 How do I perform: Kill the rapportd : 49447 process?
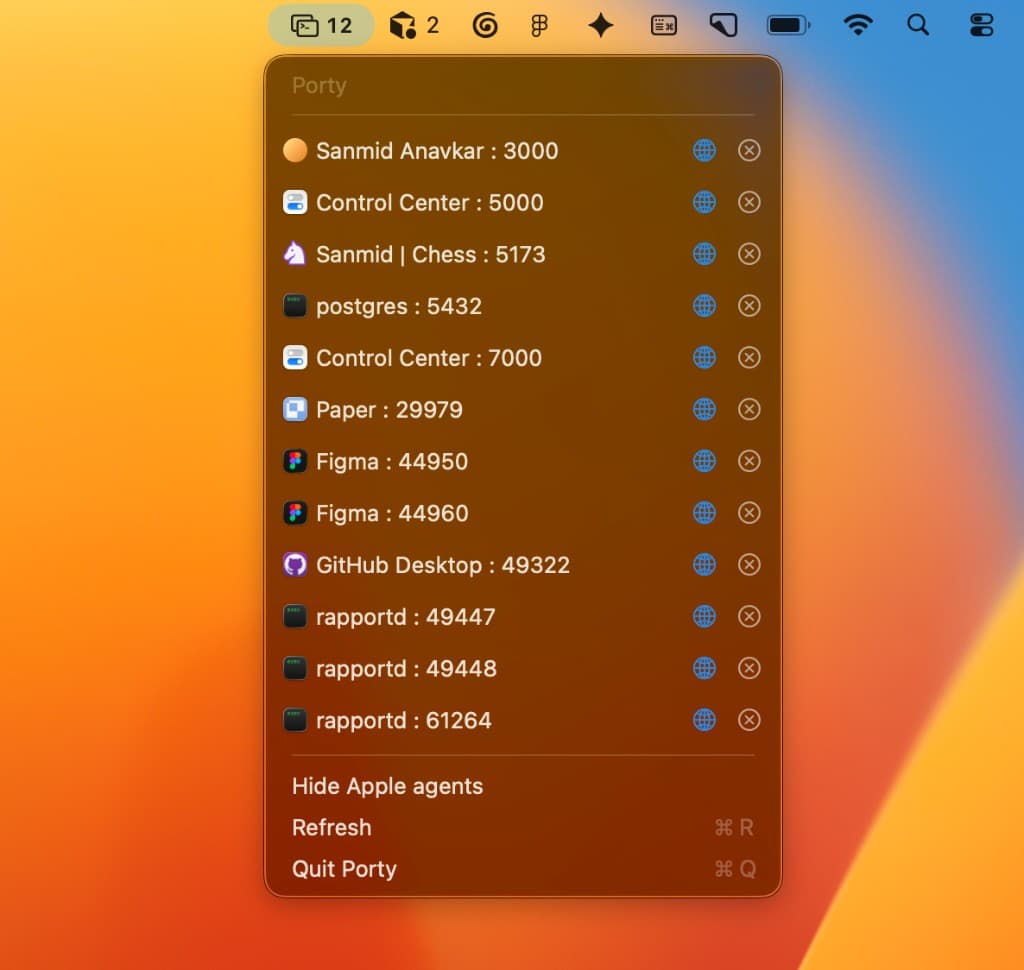(x=748, y=617)
